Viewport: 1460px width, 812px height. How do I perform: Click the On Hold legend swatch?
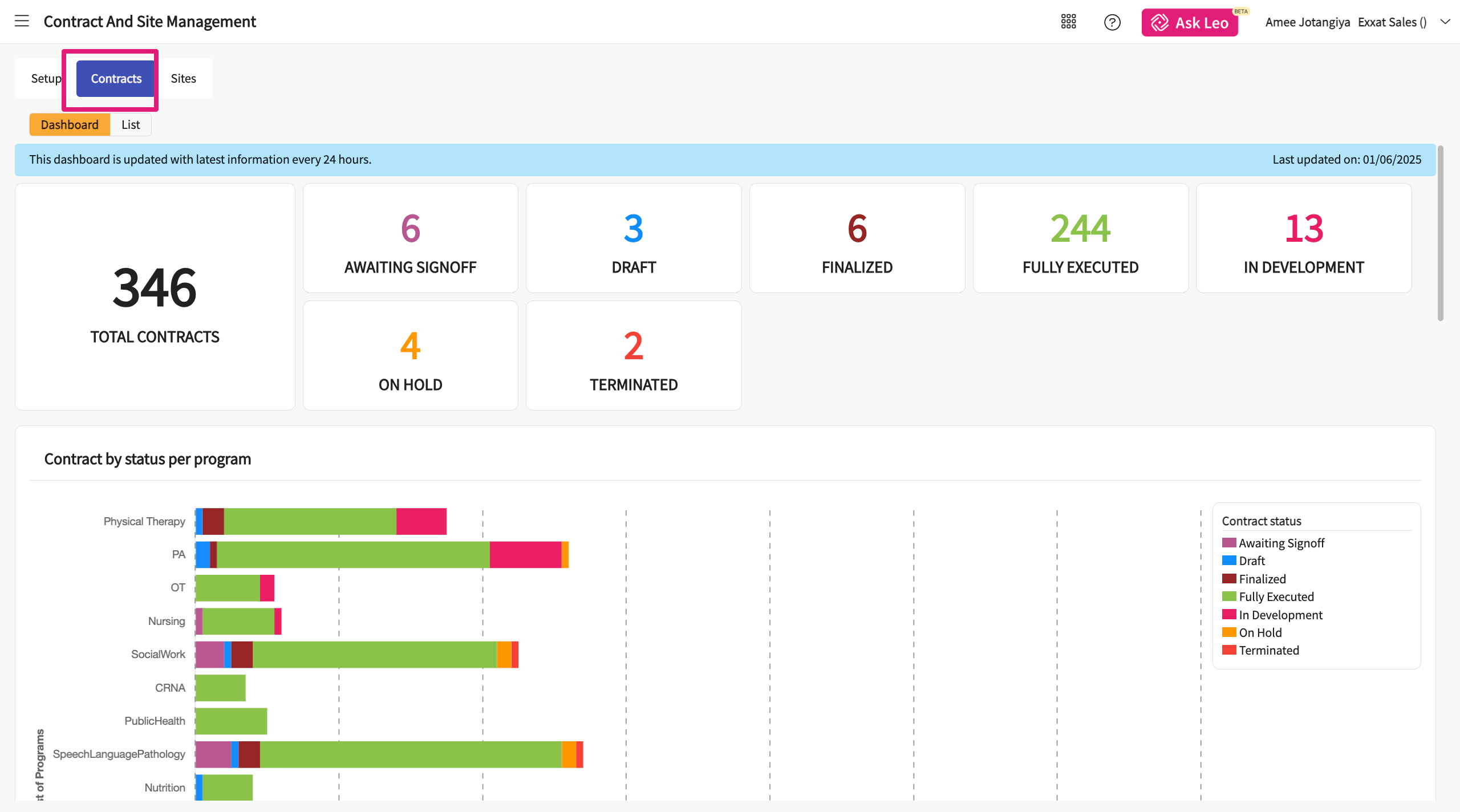(x=1228, y=632)
